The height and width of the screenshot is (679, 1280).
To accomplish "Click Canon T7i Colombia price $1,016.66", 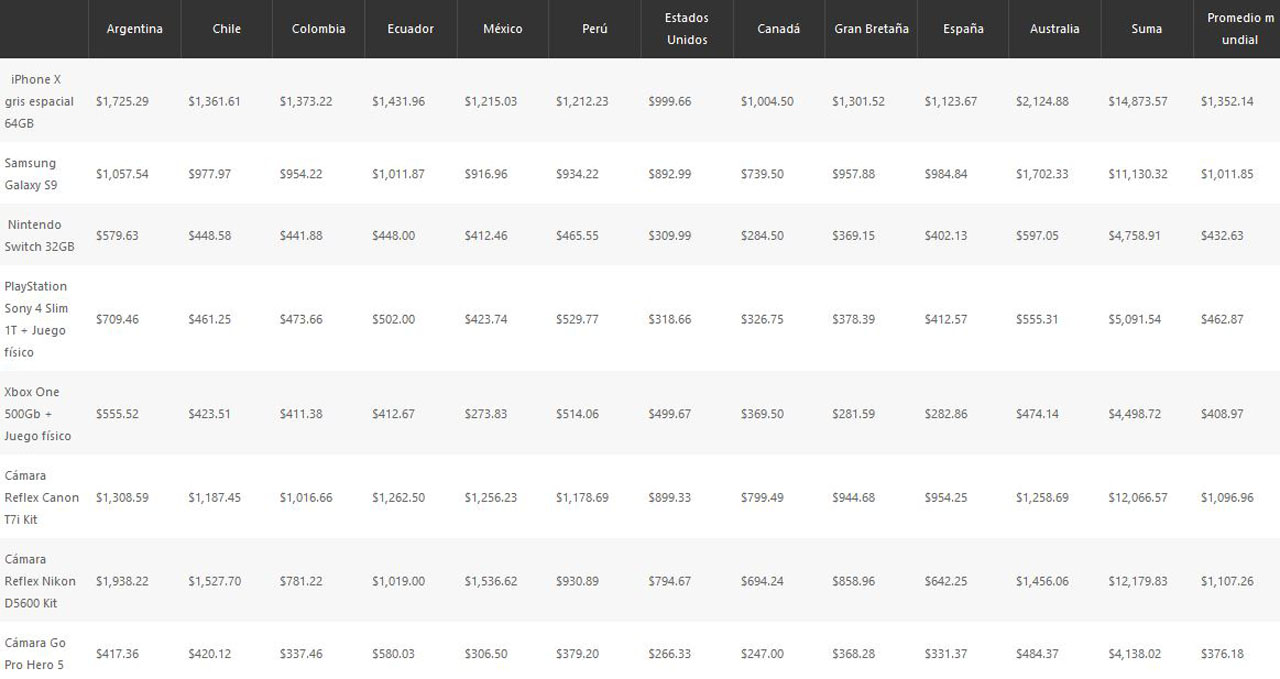I will 306,498.
